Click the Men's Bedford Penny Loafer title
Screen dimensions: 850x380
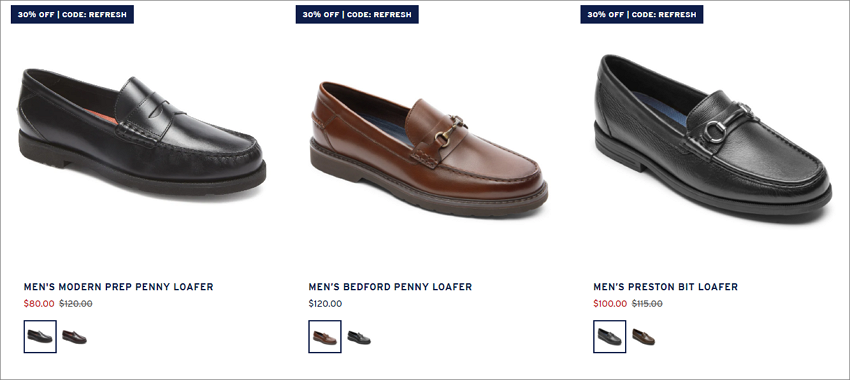click(x=390, y=287)
